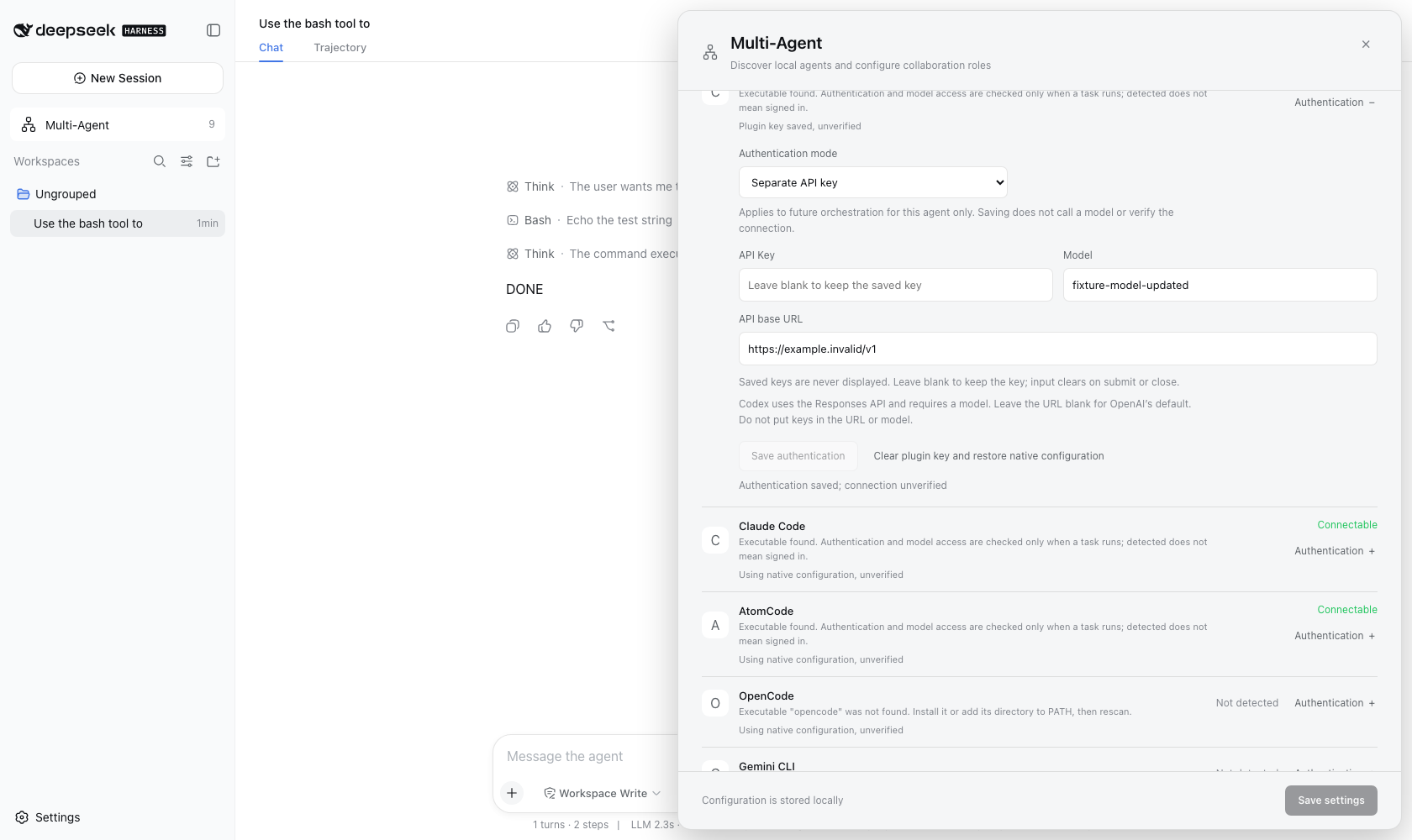The width and height of the screenshot is (1412, 840).
Task: Switch to the Chat tab
Action: 271,48
